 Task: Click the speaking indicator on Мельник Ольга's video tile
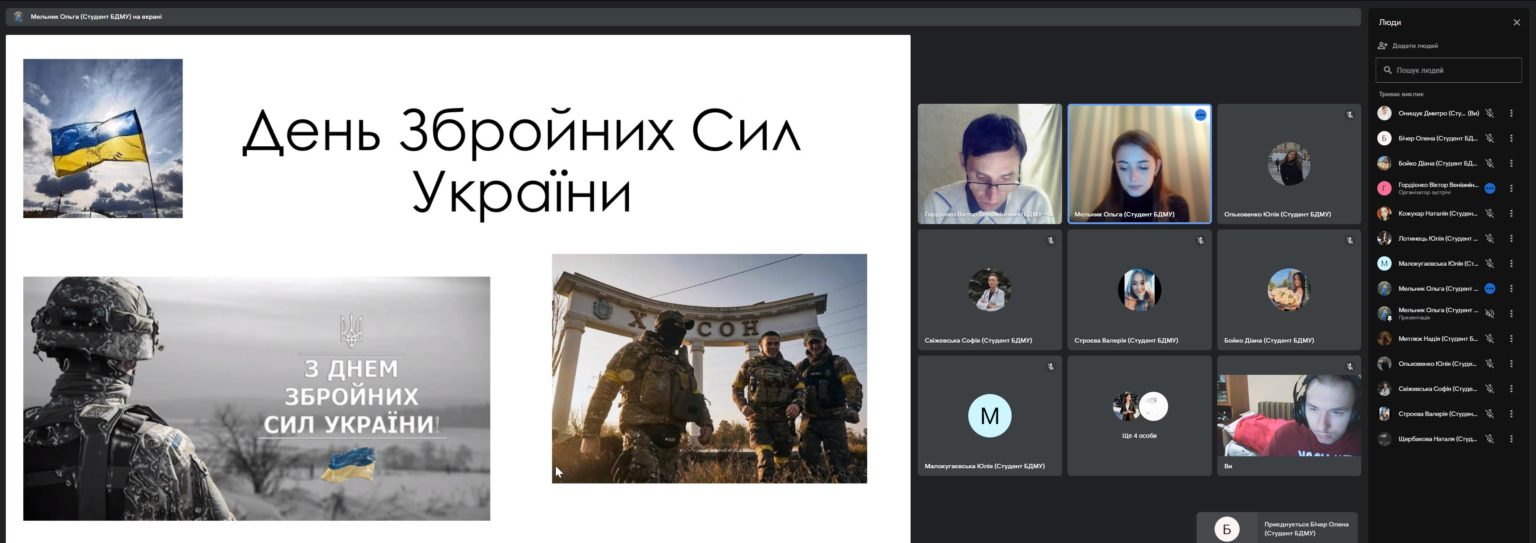click(1200, 115)
